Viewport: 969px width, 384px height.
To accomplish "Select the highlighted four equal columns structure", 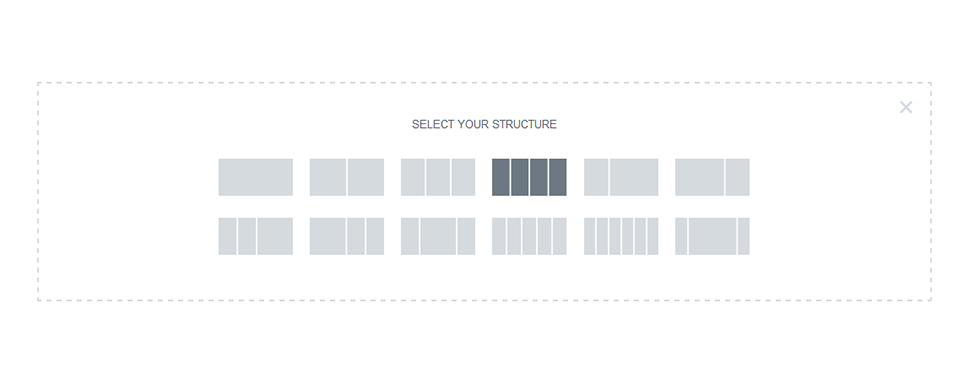I will pyautogui.click(x=529, y=177).
